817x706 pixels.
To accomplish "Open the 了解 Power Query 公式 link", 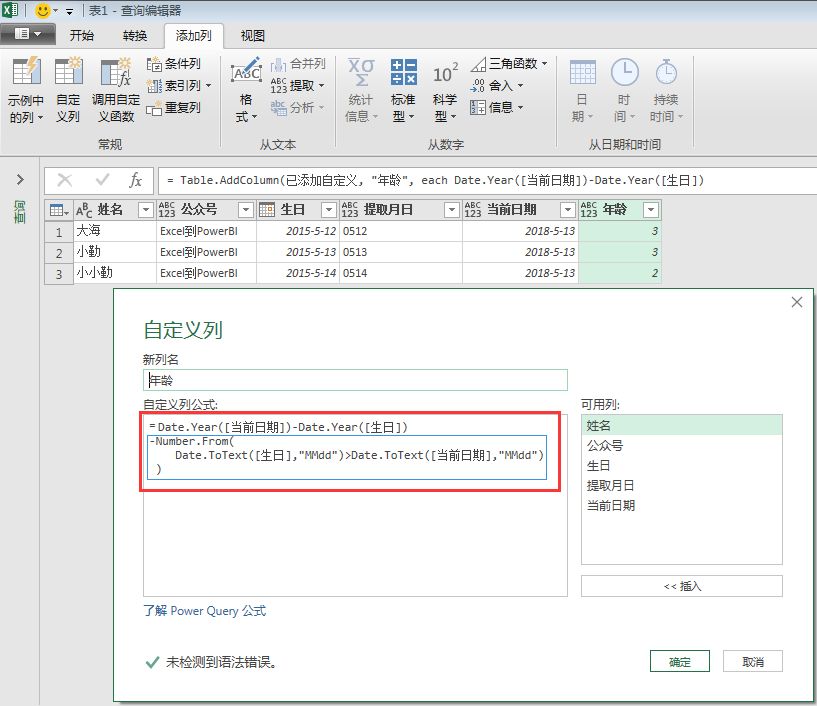I will 205,611.
